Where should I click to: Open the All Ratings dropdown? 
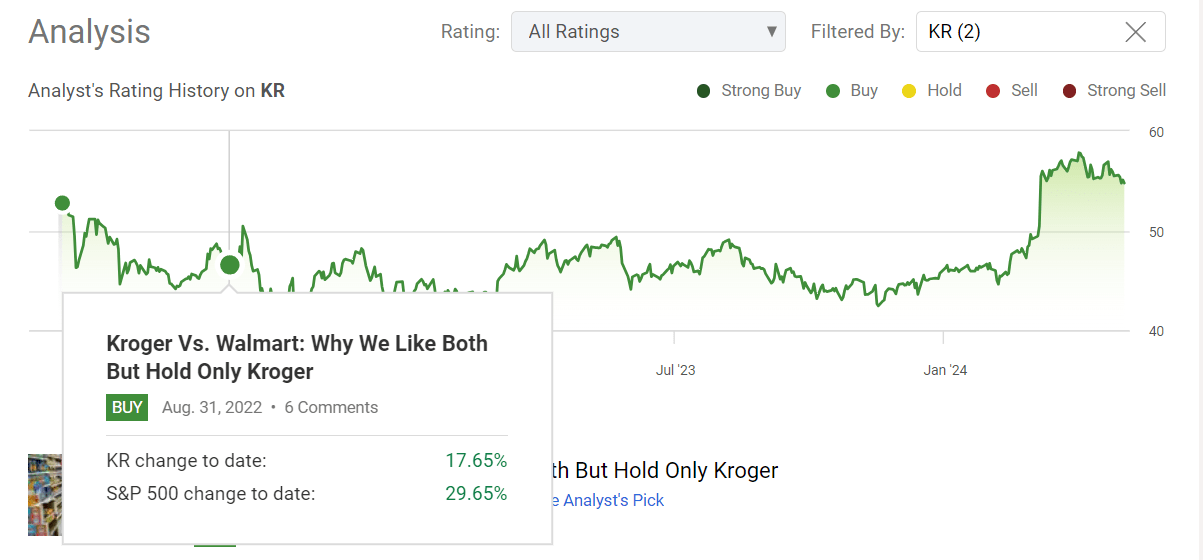648,32
